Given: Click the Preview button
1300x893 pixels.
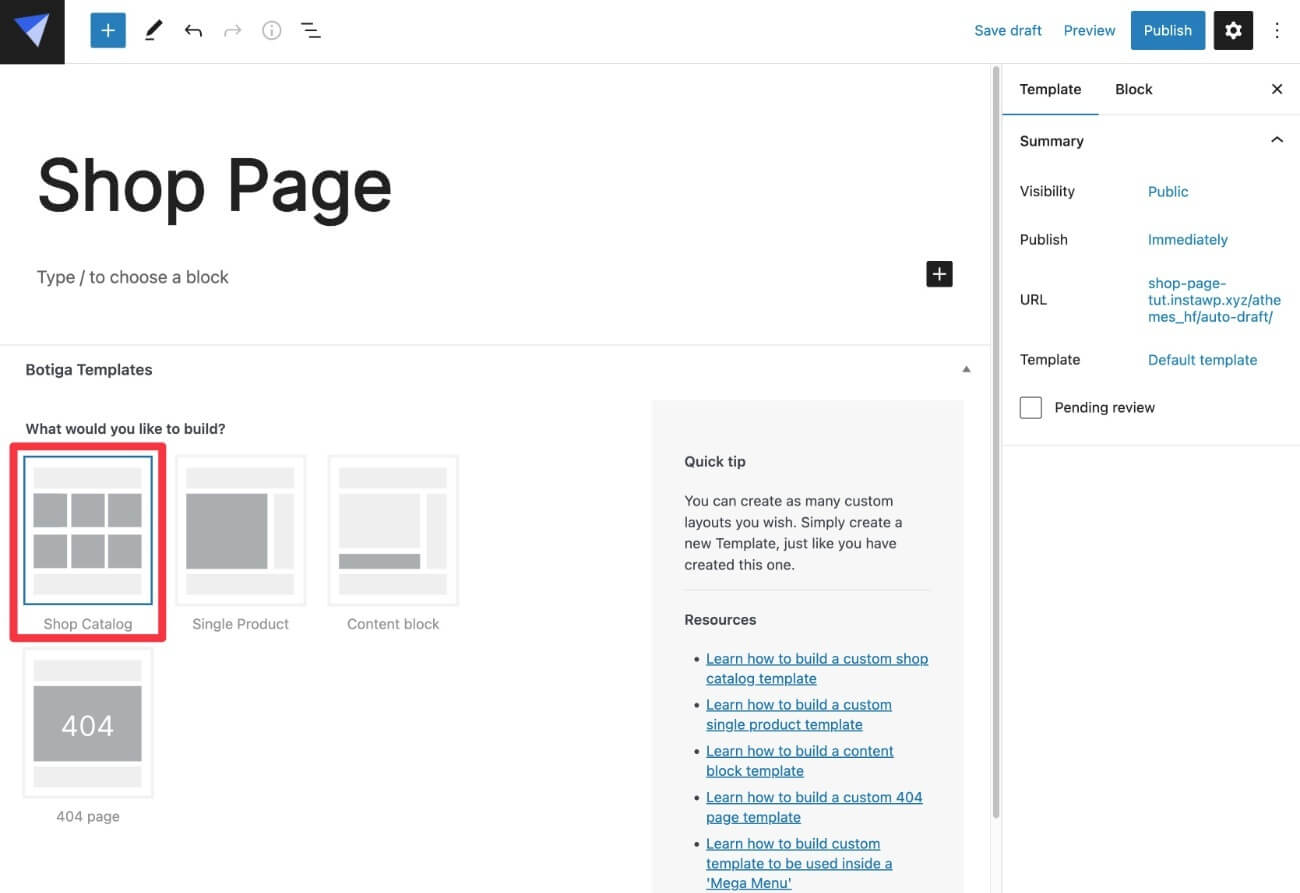Looking at the screenshot, I should (x=1089, y=31).
